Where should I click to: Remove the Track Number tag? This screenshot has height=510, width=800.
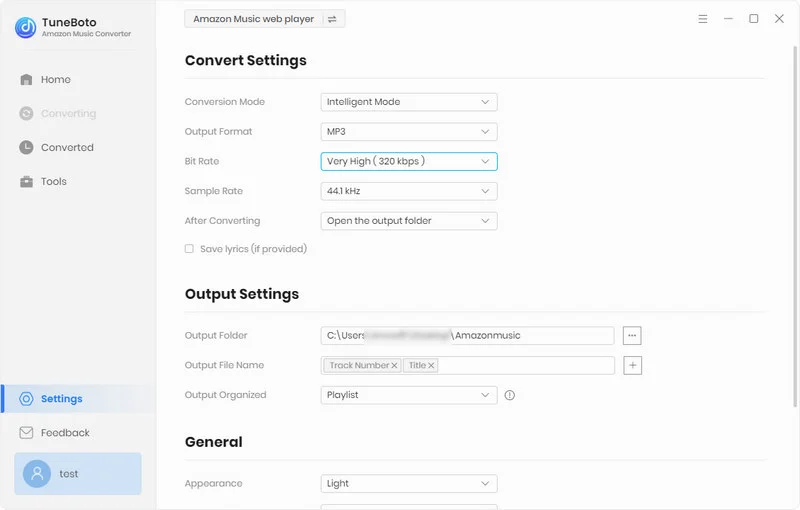pyautogui.click(x=394, y=366)
